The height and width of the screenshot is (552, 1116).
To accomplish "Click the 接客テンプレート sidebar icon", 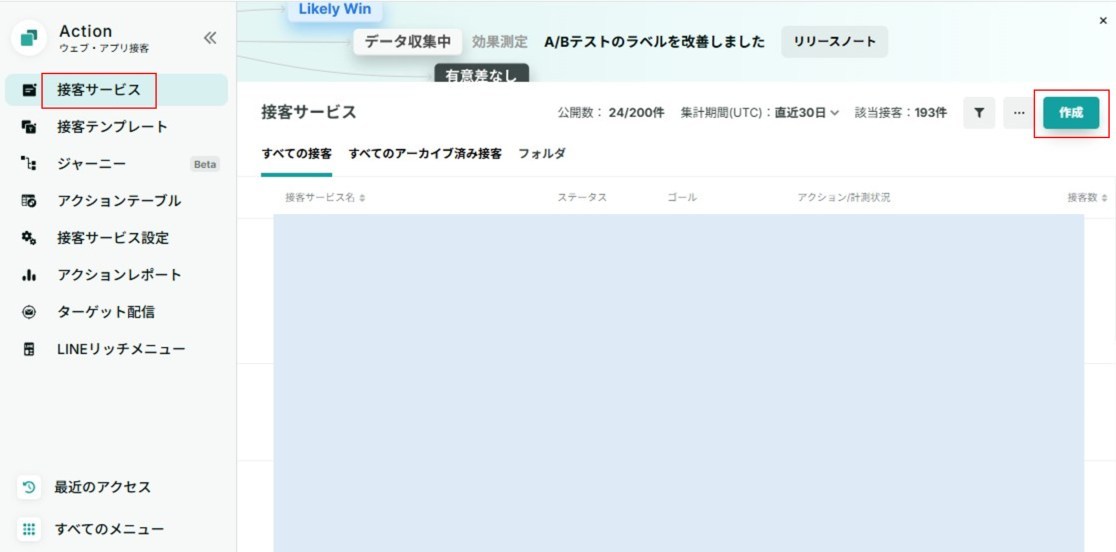I will point(29,127).
